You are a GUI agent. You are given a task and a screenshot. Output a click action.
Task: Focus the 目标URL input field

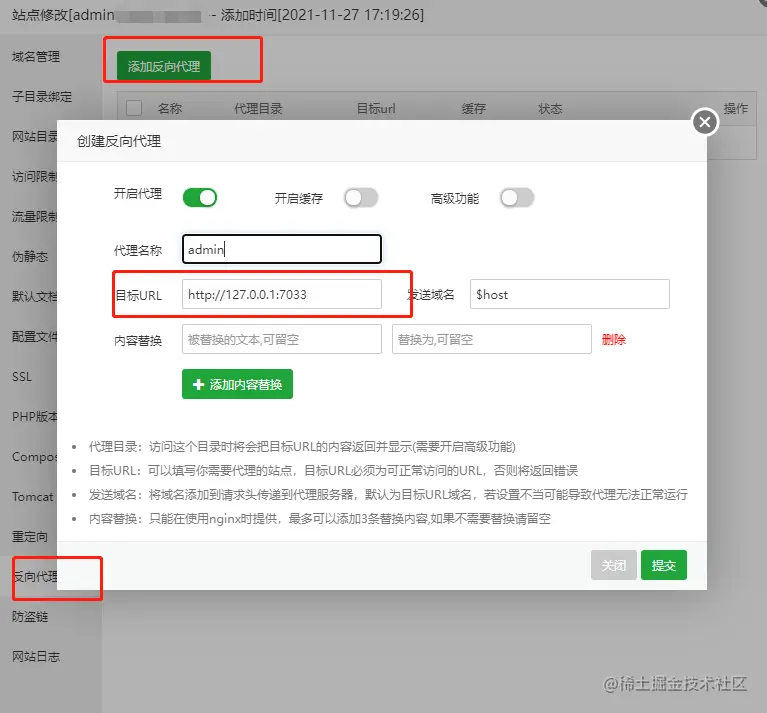coord(282,294)
